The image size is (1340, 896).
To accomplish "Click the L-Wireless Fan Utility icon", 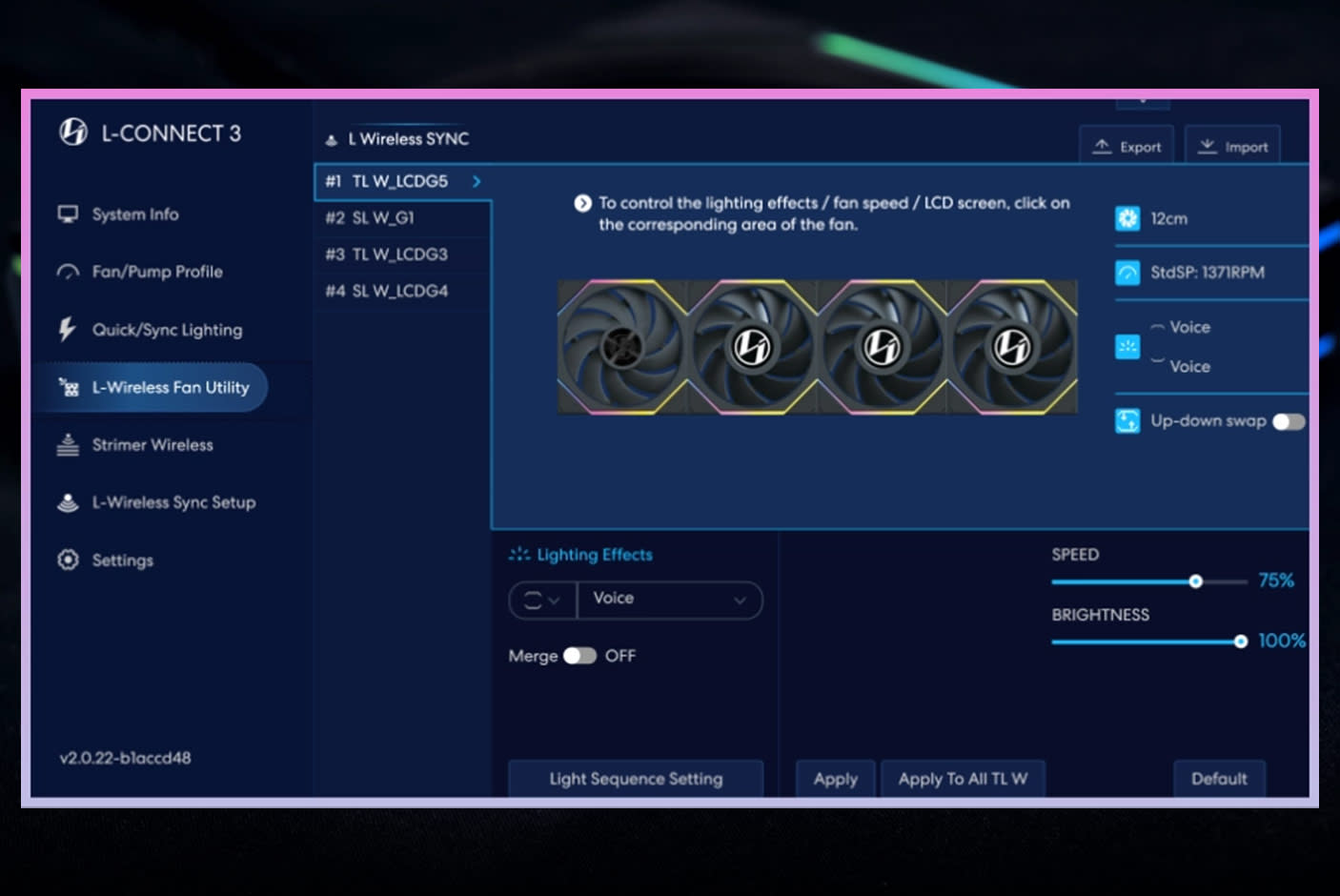I will click(69, 387).
